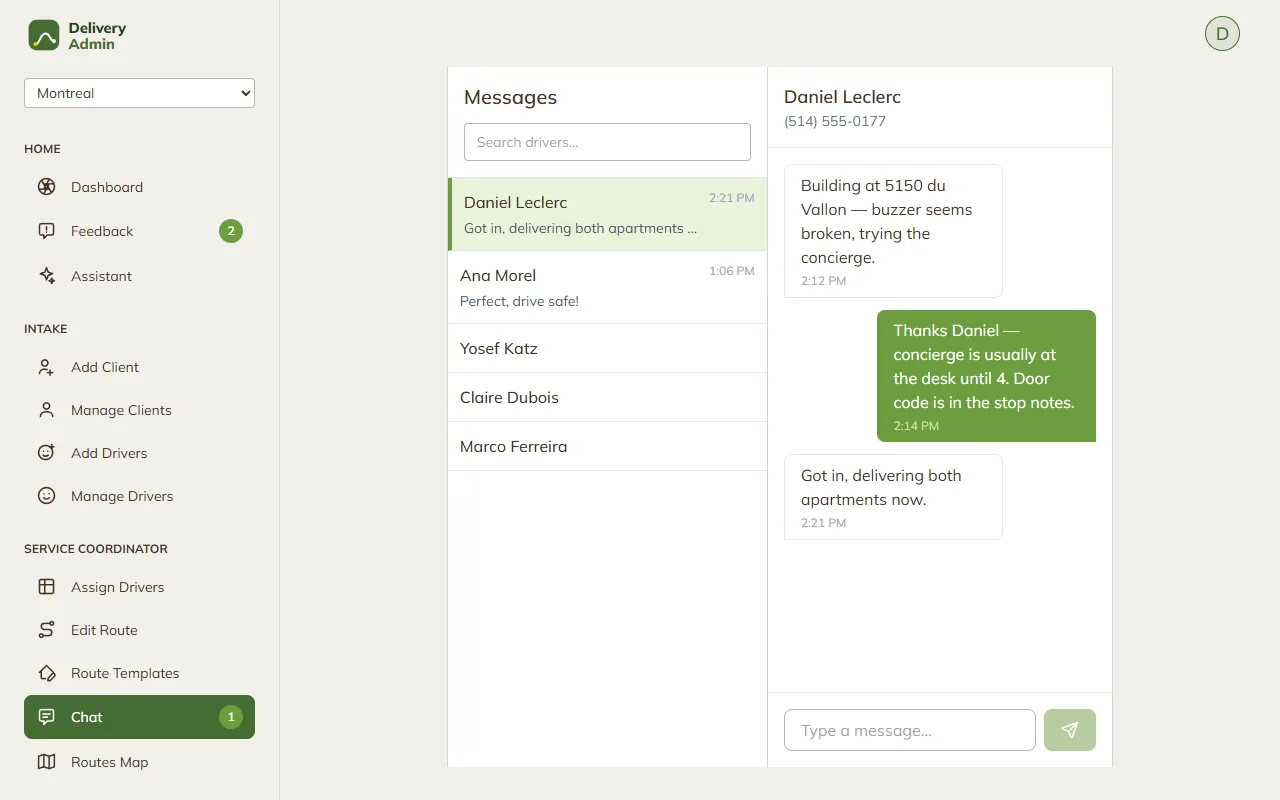This screenshot has height=800, width=1280.
Task: Click the send paper-plane button
Action: (1070, 730)
